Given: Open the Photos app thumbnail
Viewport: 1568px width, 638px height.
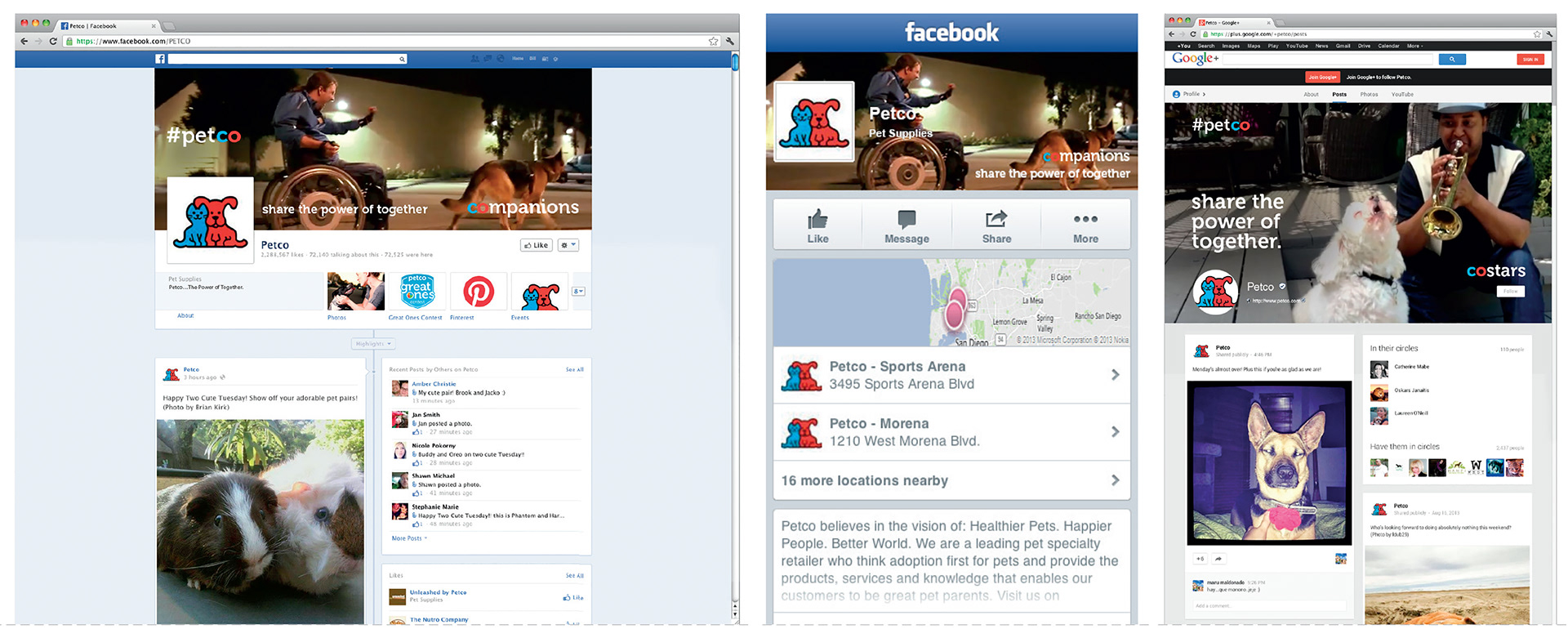Looking at the screenshot, I should point(356,291).
